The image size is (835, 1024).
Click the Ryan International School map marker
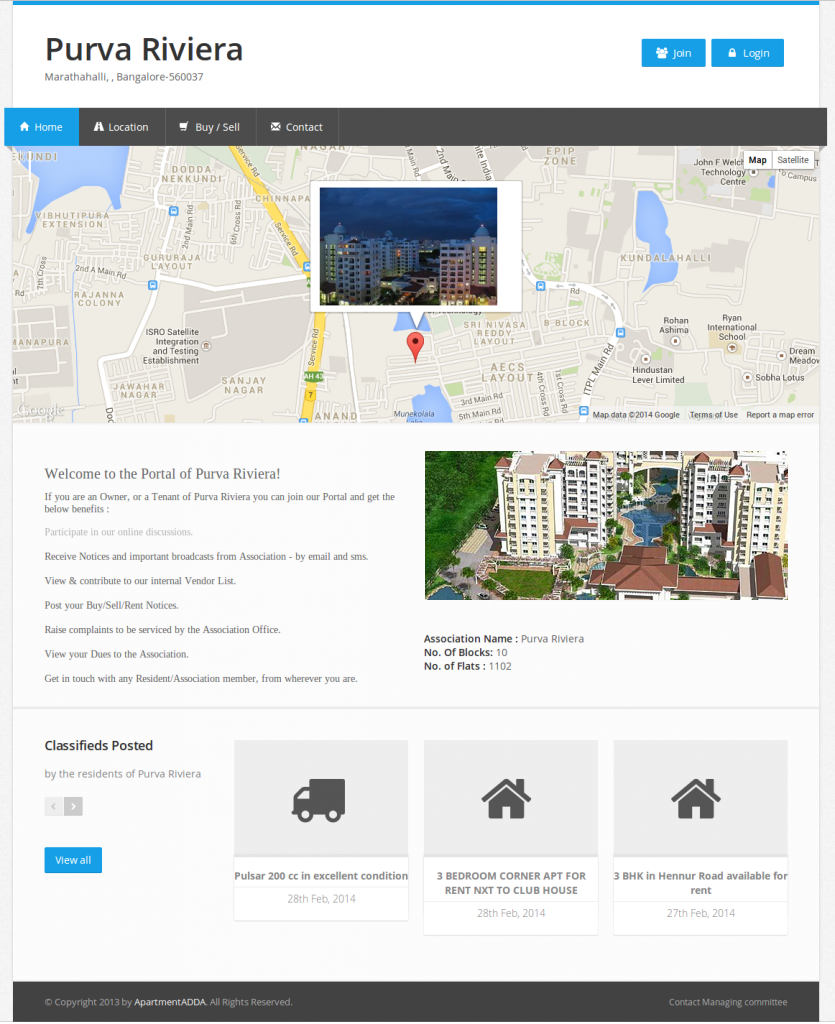point(732,348)
